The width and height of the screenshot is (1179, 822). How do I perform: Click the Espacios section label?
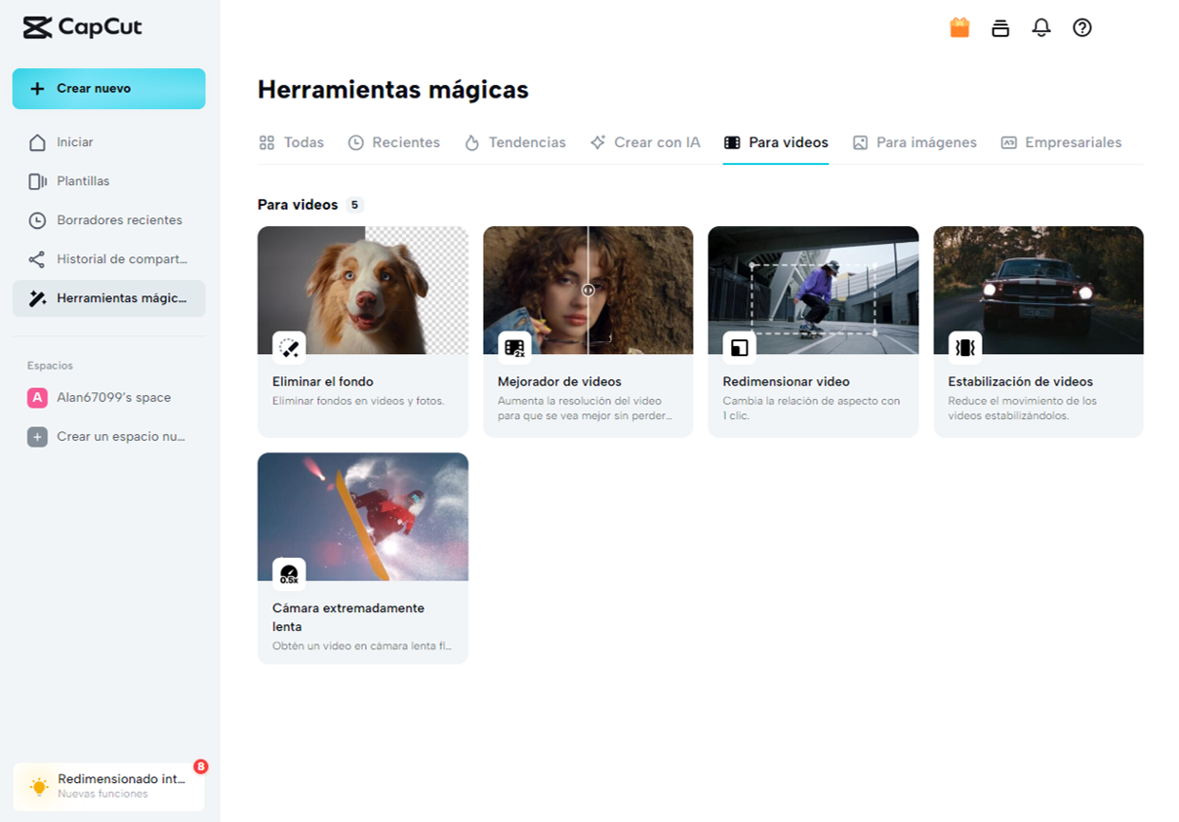coord(50,366)
